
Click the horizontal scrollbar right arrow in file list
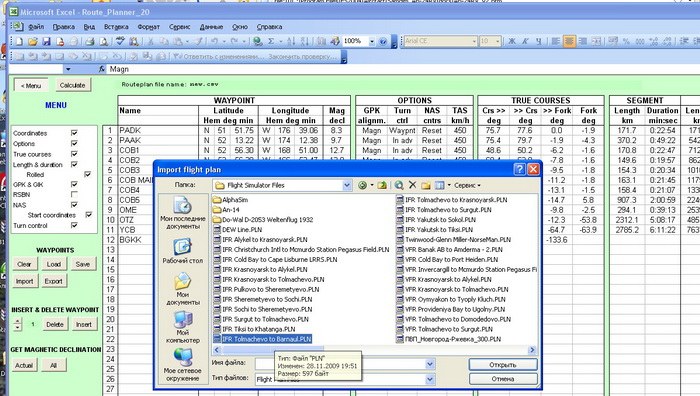click(532, 350)
